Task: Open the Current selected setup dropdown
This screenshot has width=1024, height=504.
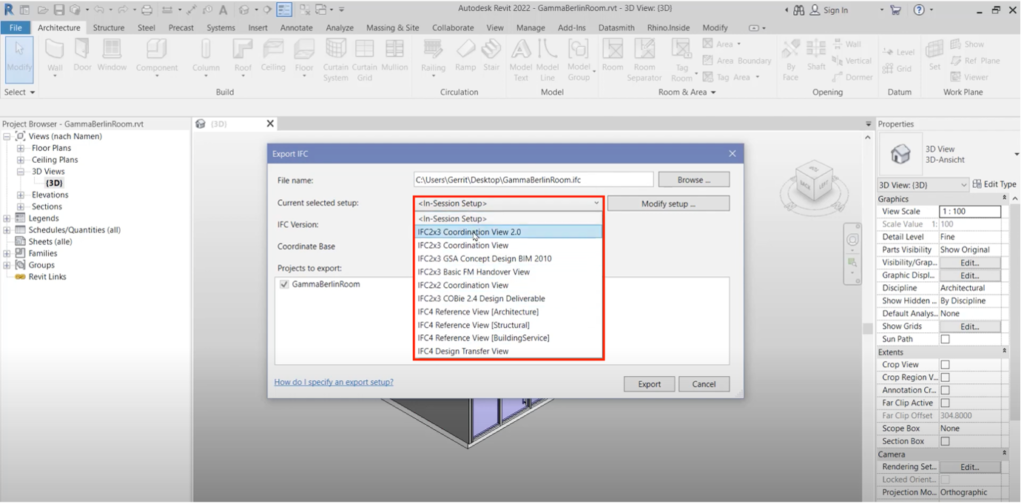Action: coord(509,204)
